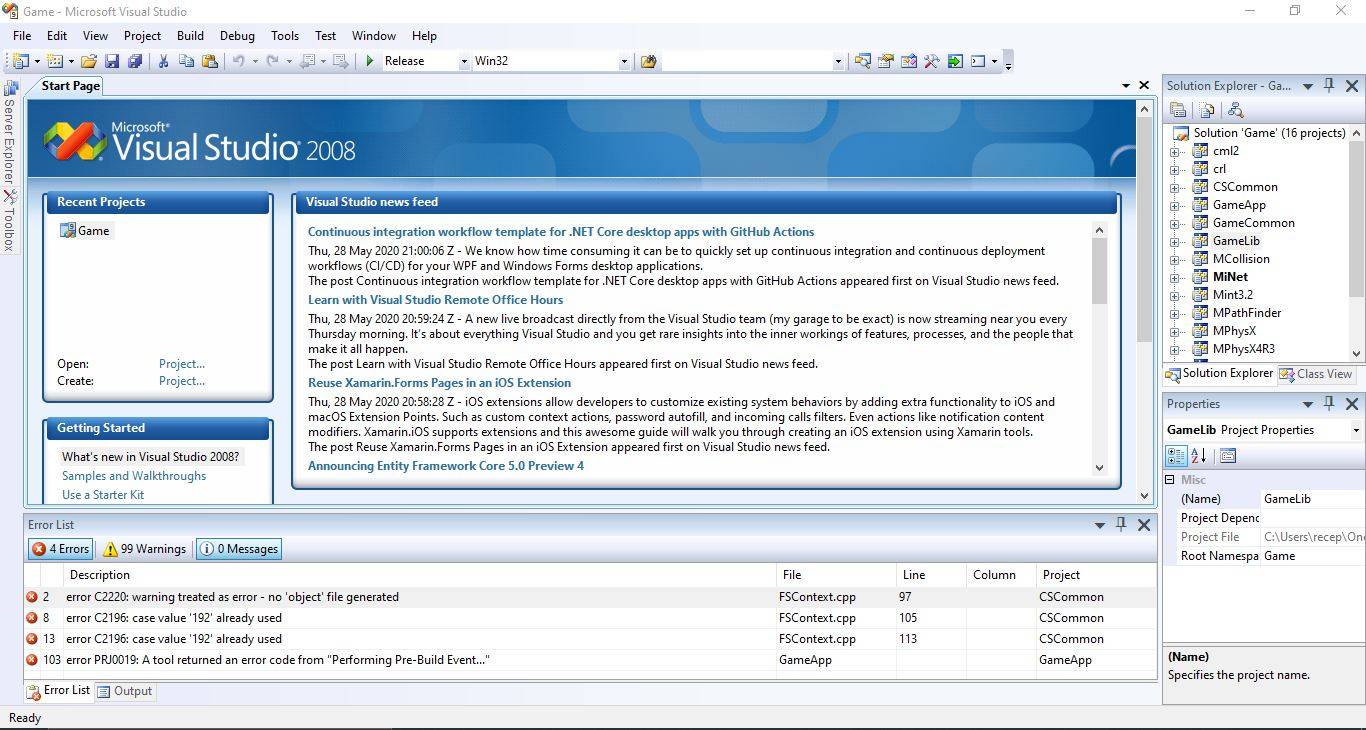The image size is (1366, 730).
Task: Open the GameLib Project Properties object dropdown
Action: (x=1356, y=430)
